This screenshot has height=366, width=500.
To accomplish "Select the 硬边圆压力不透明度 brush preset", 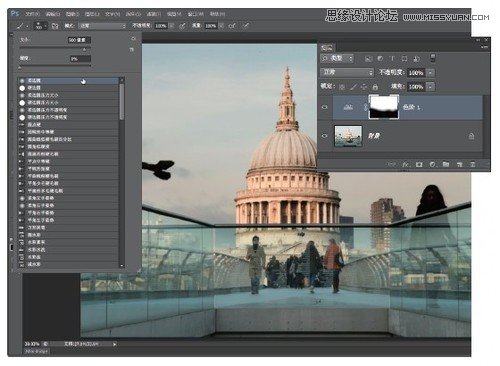I will tap(68, 117).
